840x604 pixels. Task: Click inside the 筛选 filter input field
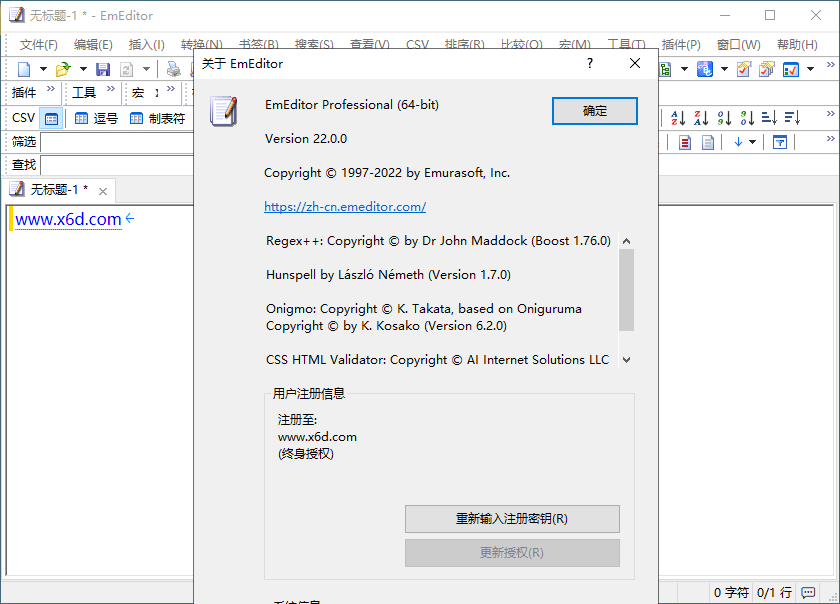[116, 141]
